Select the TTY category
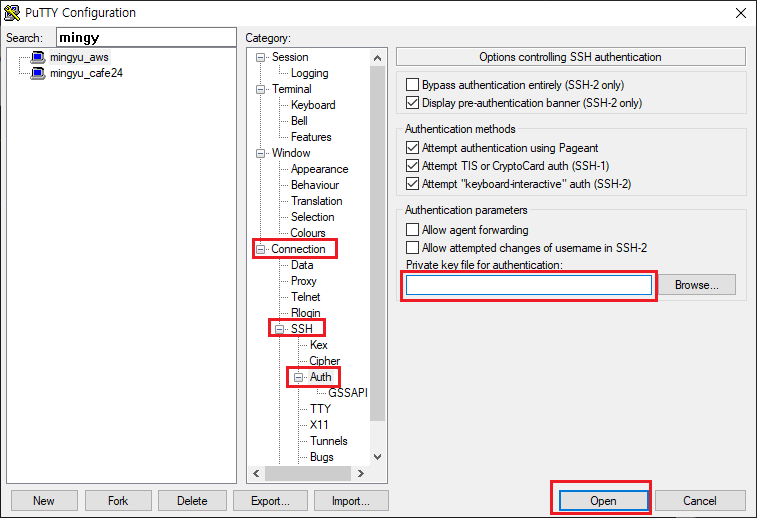 point(321,408)
